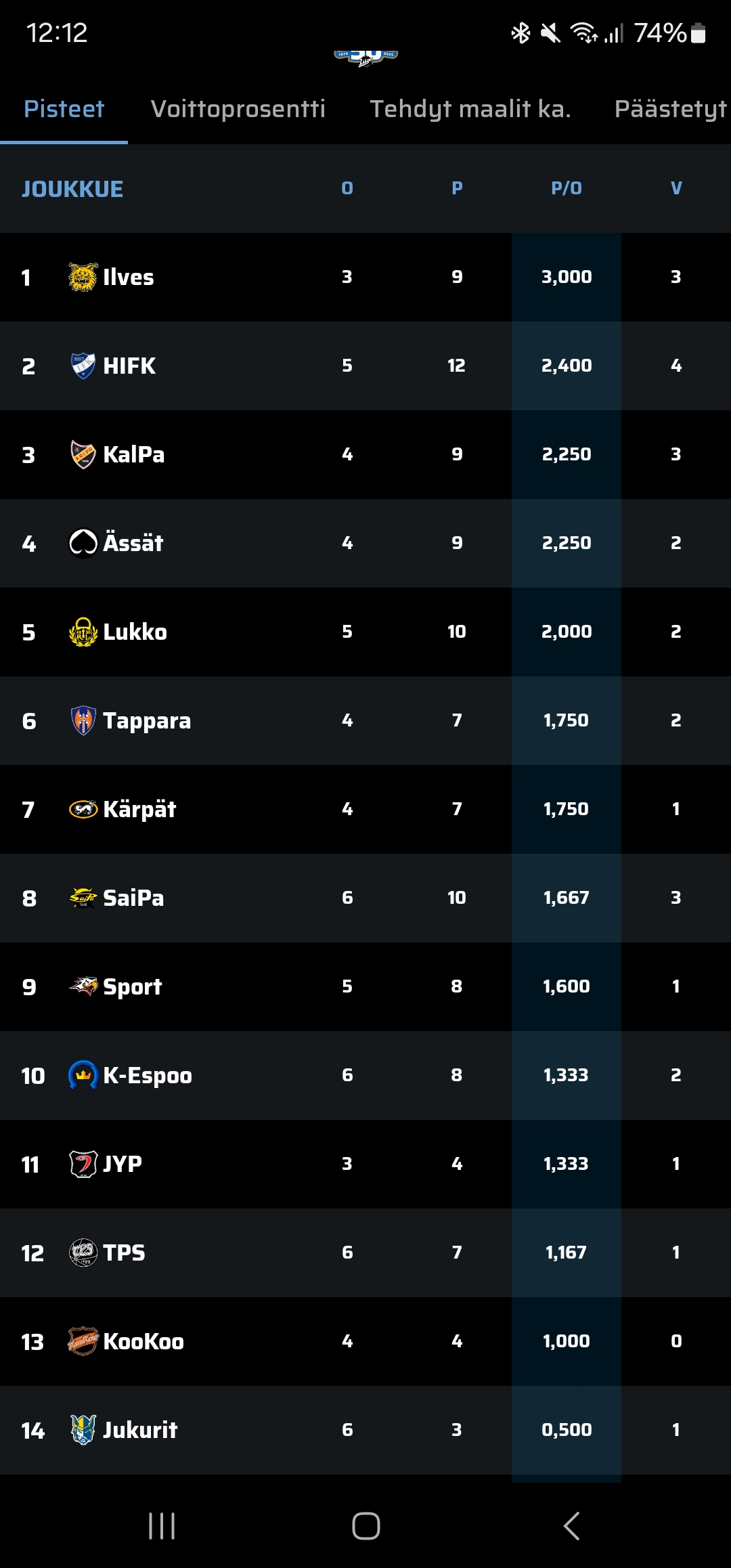The image size is (731, 1568).
Task: Tap the Tappara shield logo
Action: (x=83, y=720)
